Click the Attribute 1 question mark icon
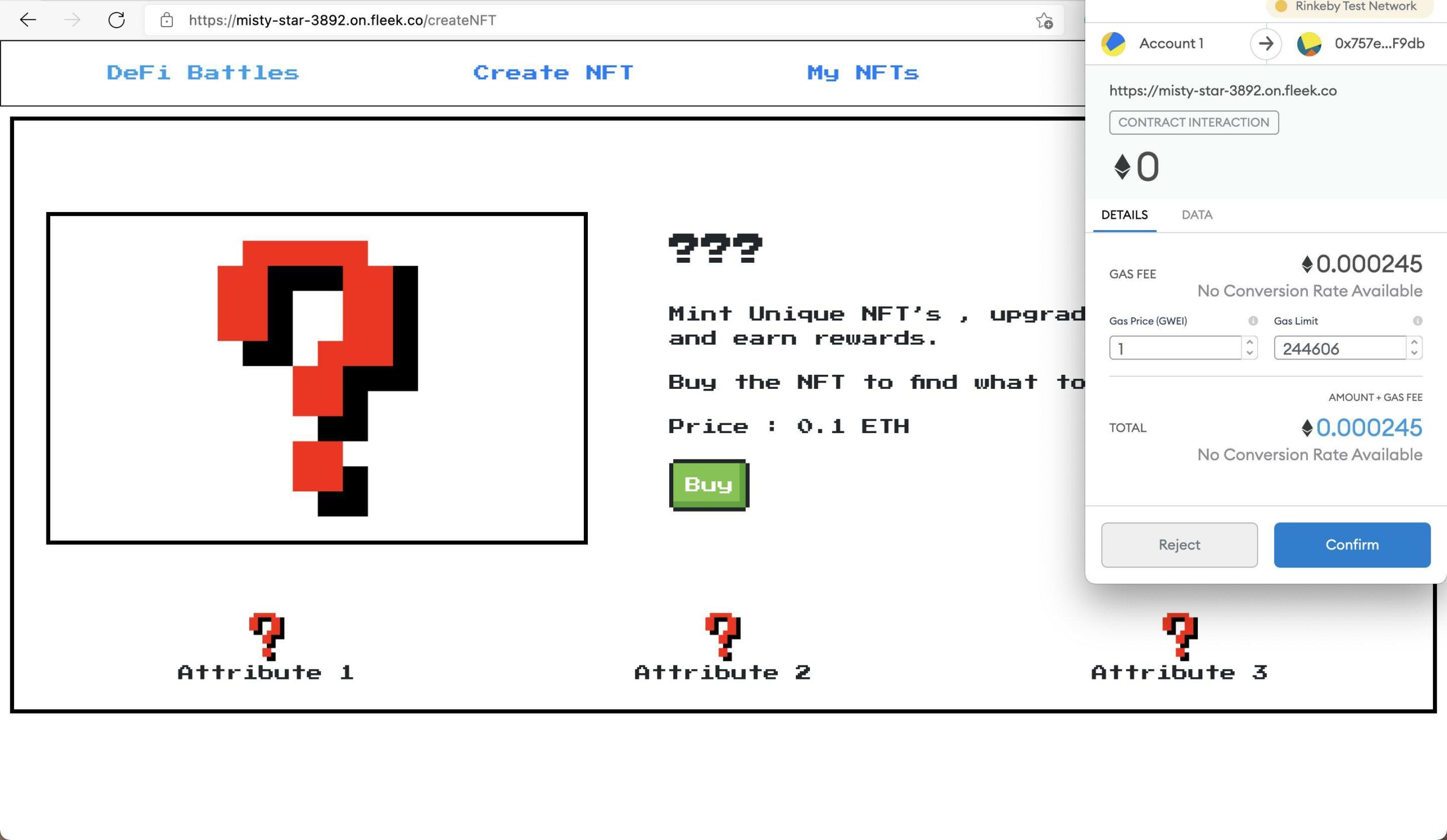1447x840 pixels. [x=266, y=635]
